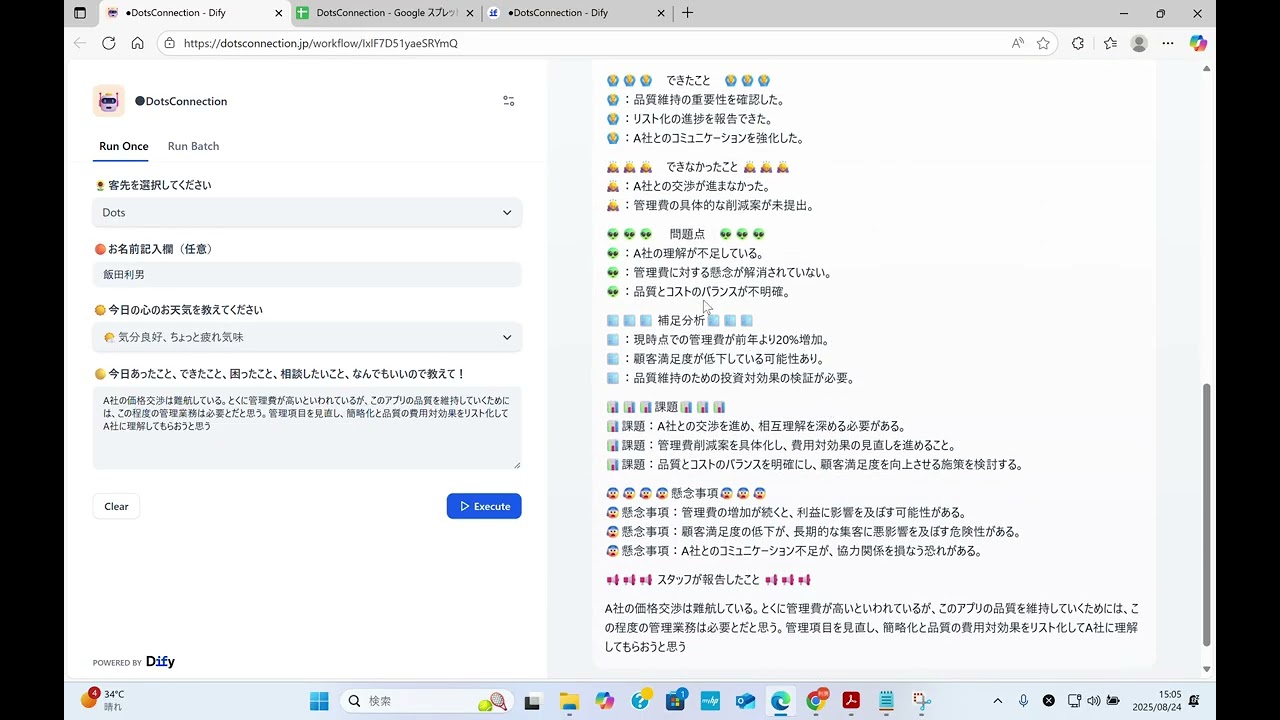Image resolution: width=1280 pixels, height=720 pixels.
Task: Open the settings sliders icon beside DotsConnection
Action: 508,101
